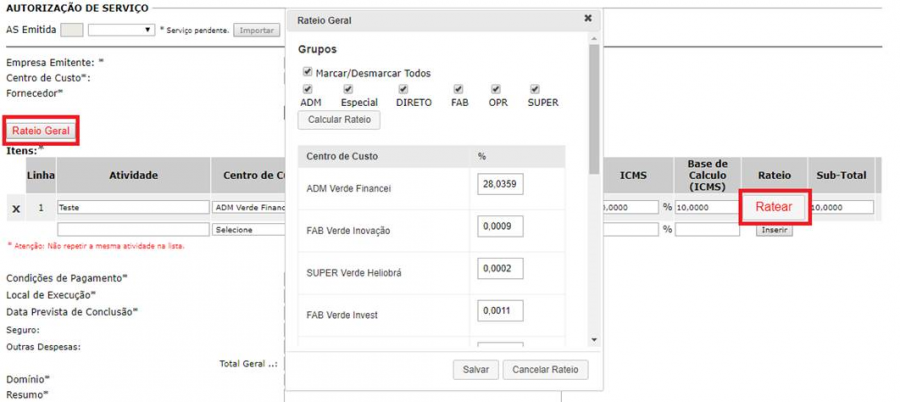Toggle Marcar/Desmarcar Todos checkbox

[308, 73]
